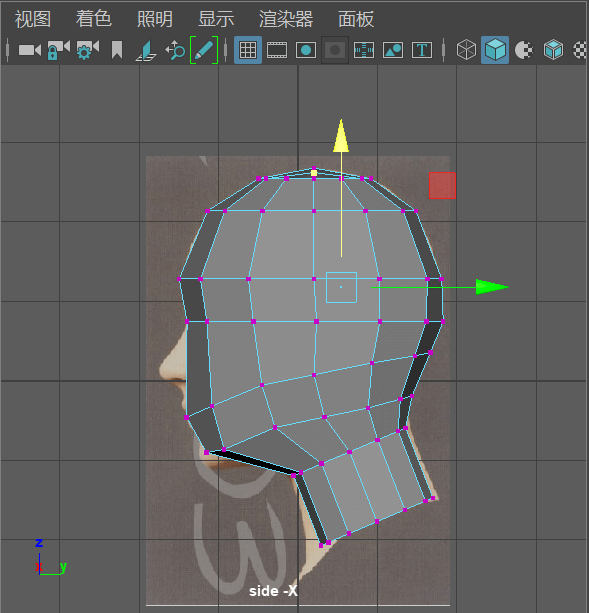Screen dimensions: 589x613
Task: Toggle the Field Chart icon
Action: [364, 50]
